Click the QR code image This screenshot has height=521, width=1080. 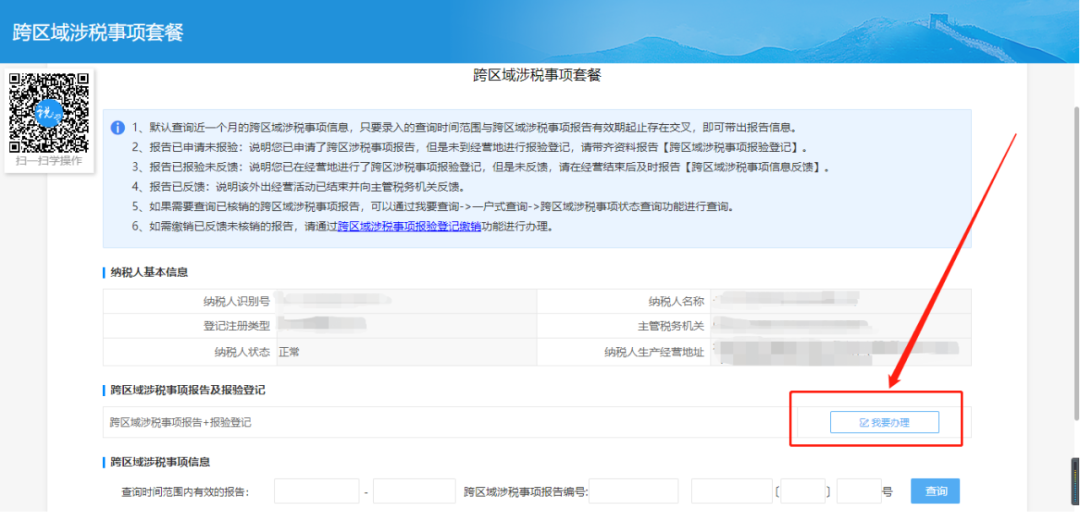pyautogui.click(x=49, y=112)
